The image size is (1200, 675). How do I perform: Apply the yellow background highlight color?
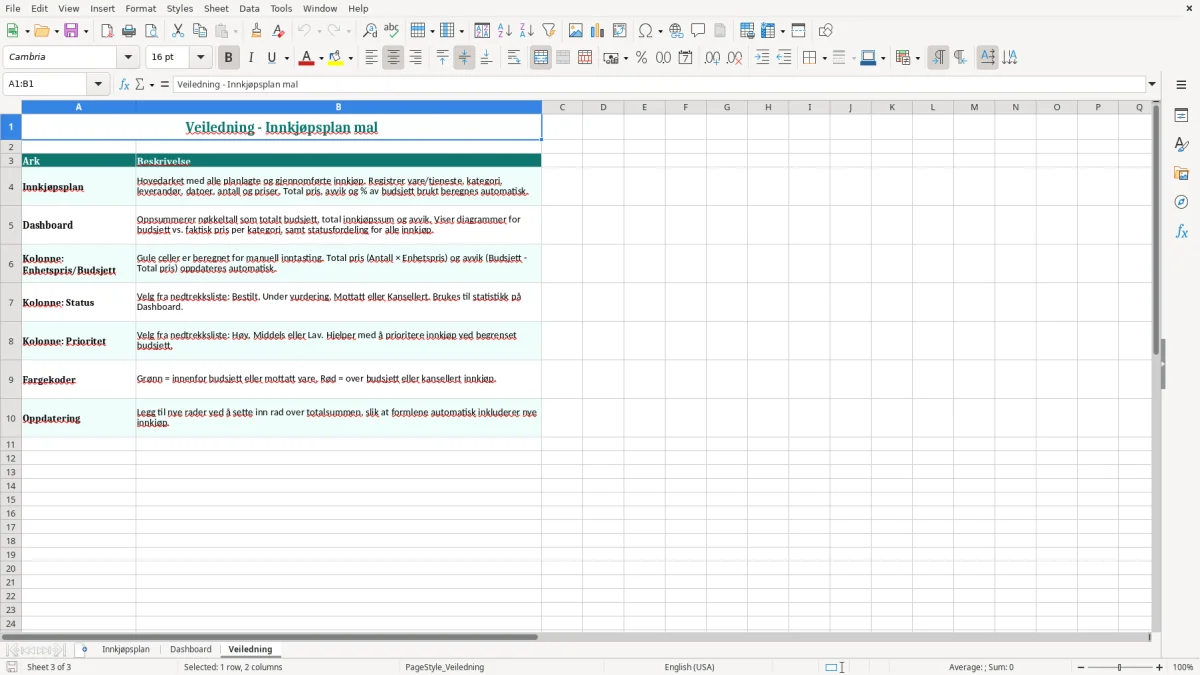tap(336, 58)
